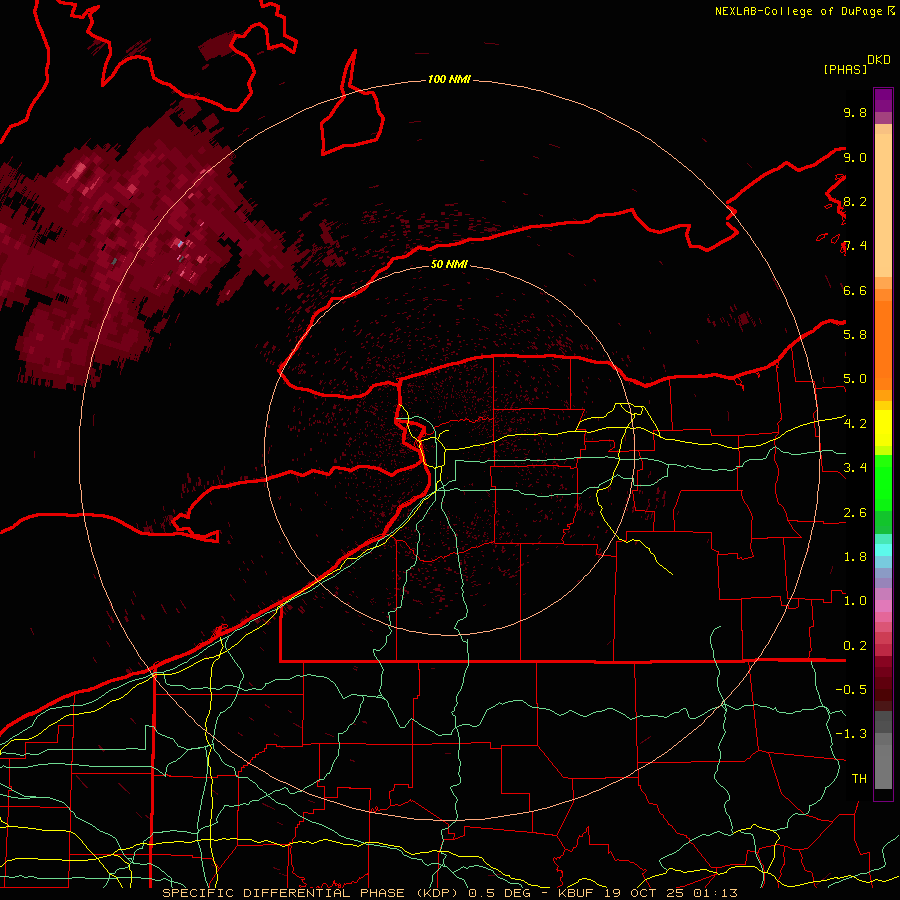Click the DKD label above color scale
This screenshot has width=900, height=900.
(879, 60)
